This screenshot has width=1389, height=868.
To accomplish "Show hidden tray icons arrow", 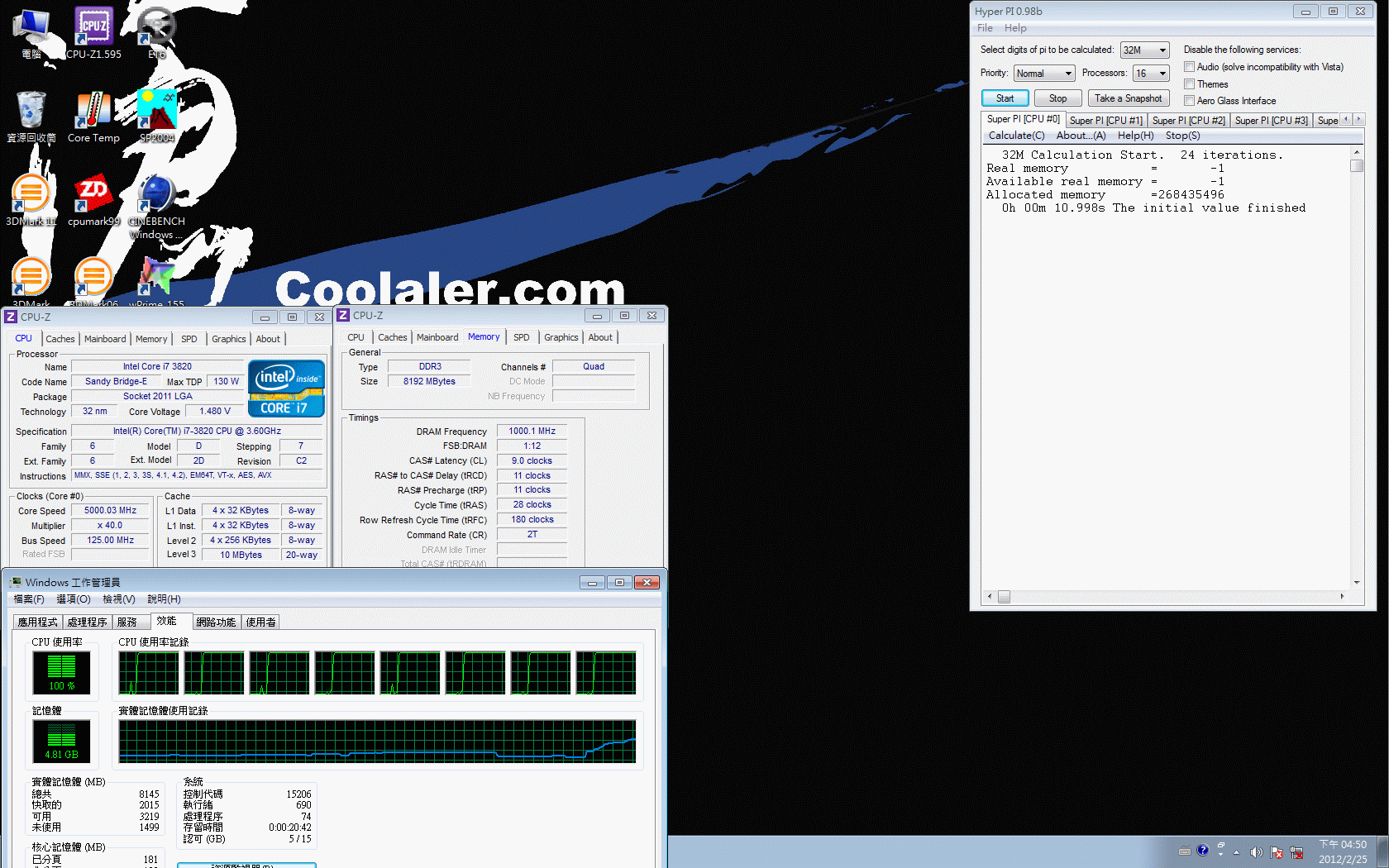I will pos(1237,852).
